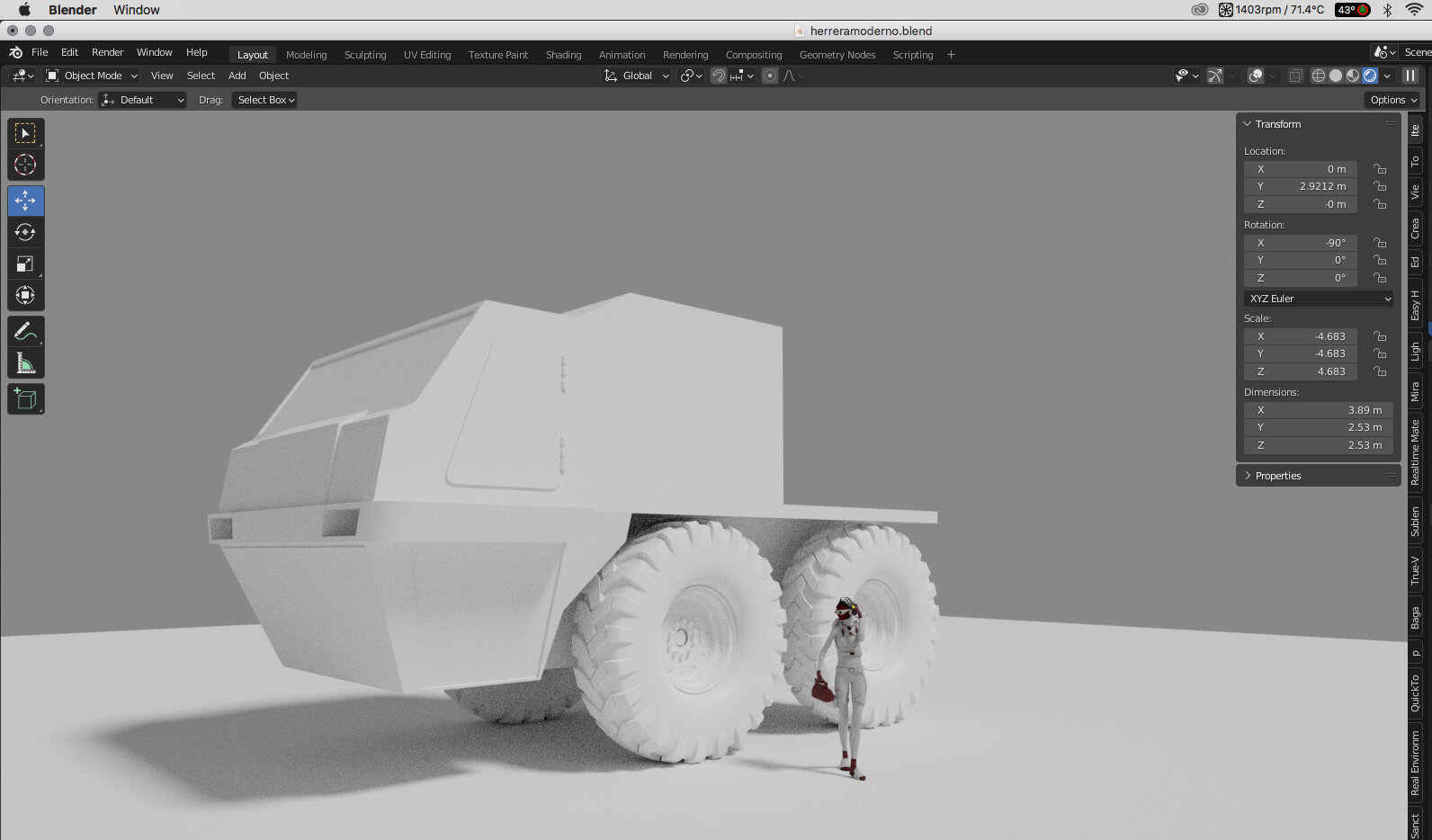
Task: Select the Scale tool
Action: pos(25,264)
